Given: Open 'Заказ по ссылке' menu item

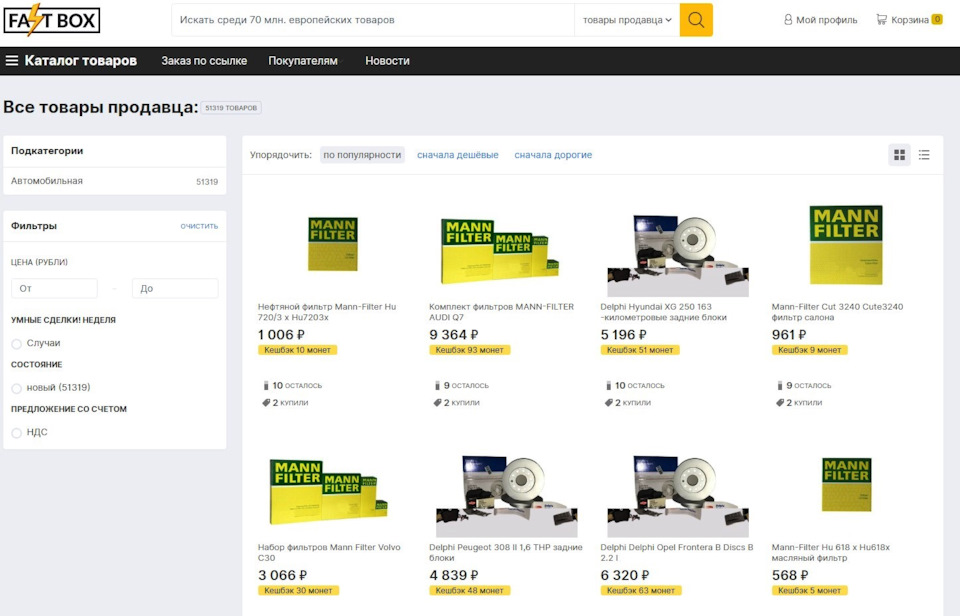Looking at the screenshot, I should (204, 61).
